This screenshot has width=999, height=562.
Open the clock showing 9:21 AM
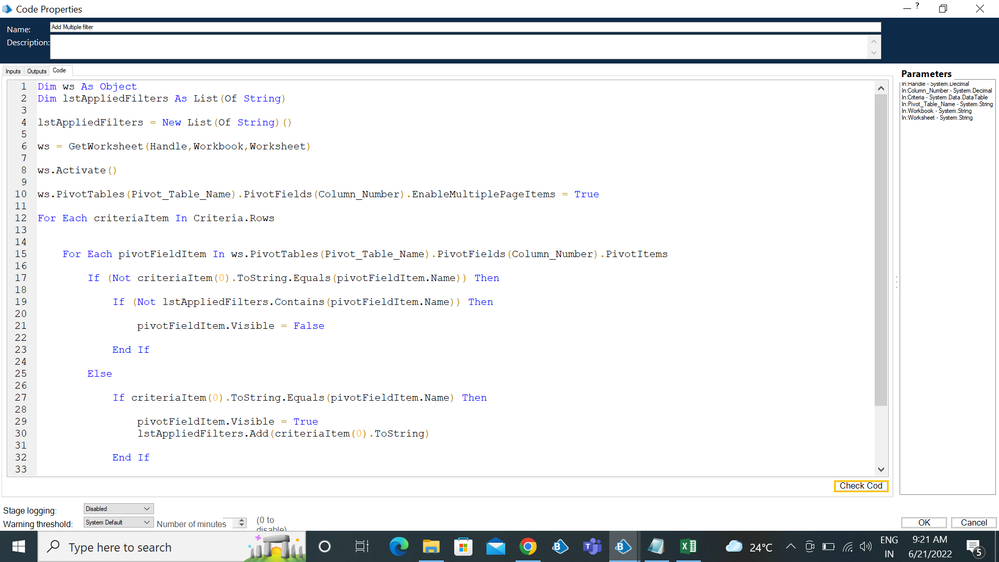tap(929, 547)
